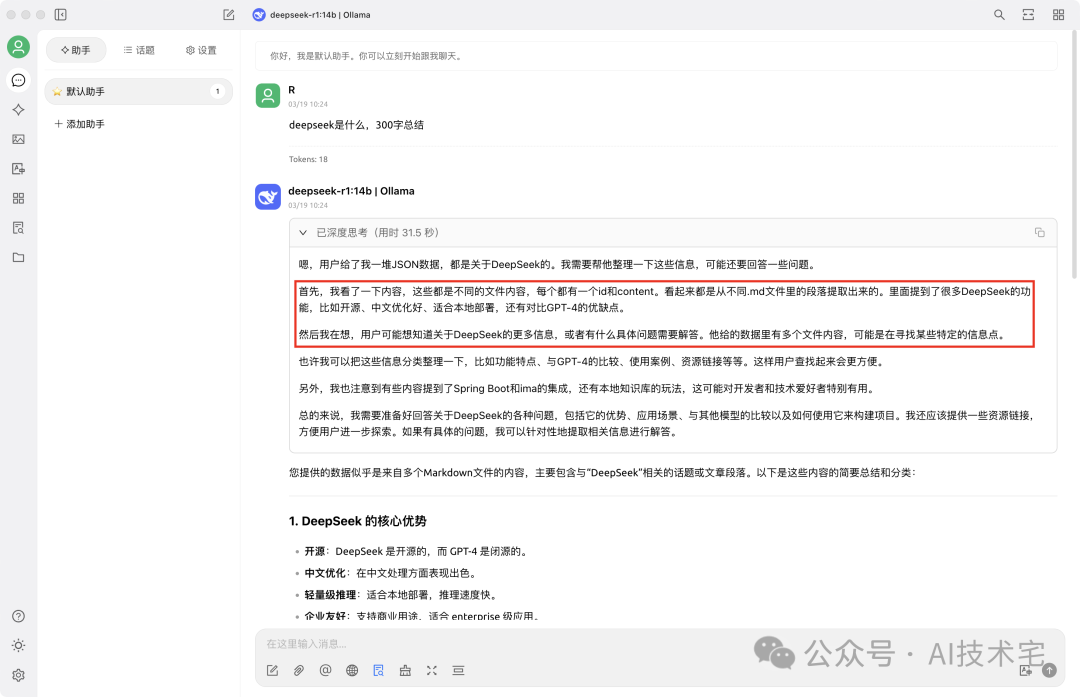This screenshot has height=697, width=1080.
Task: Click the 已深度思考（用时 31.5 秒）label
Action: click(377, 233)
